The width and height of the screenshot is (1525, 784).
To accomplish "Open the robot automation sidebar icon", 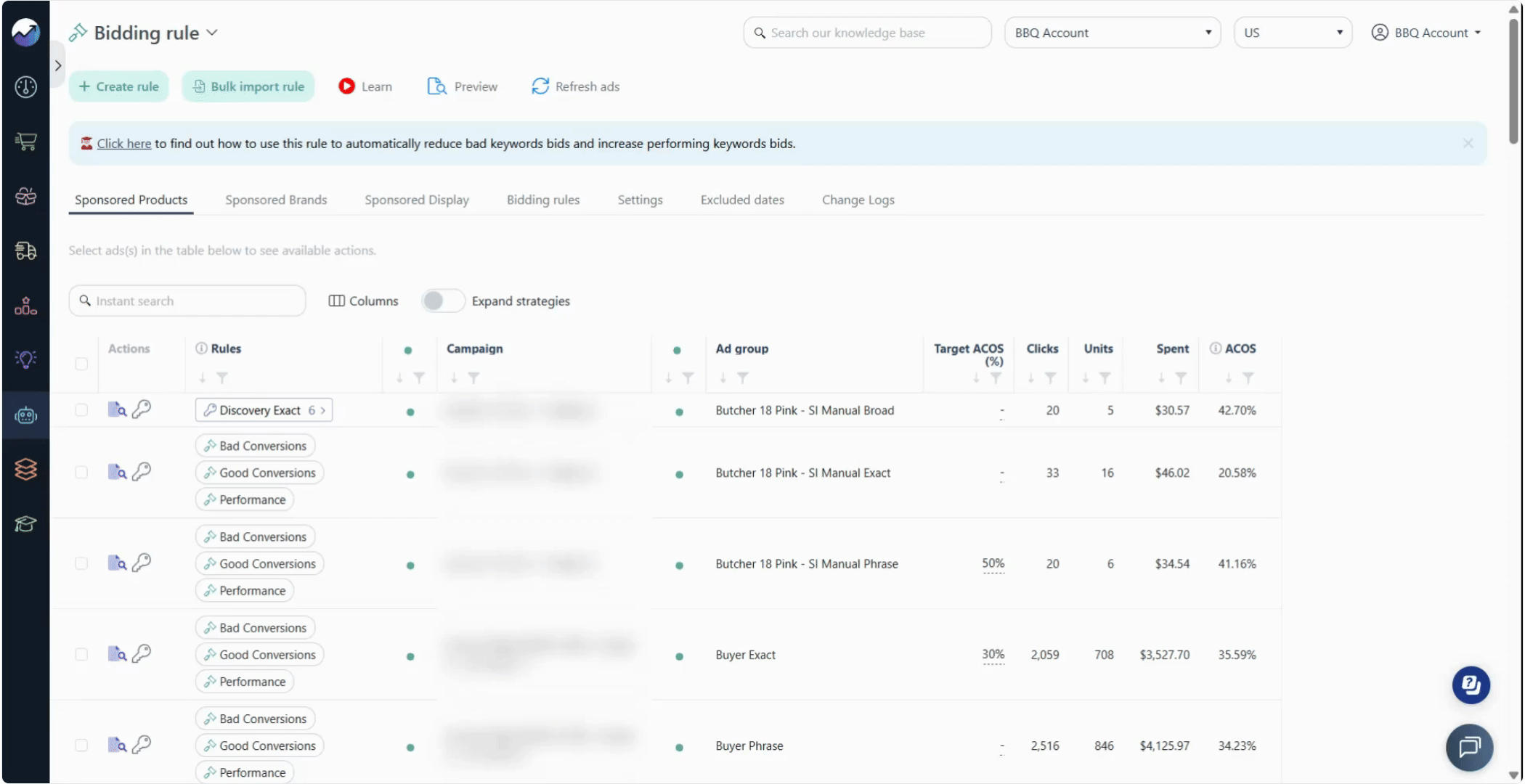I will tap(26, 415).
